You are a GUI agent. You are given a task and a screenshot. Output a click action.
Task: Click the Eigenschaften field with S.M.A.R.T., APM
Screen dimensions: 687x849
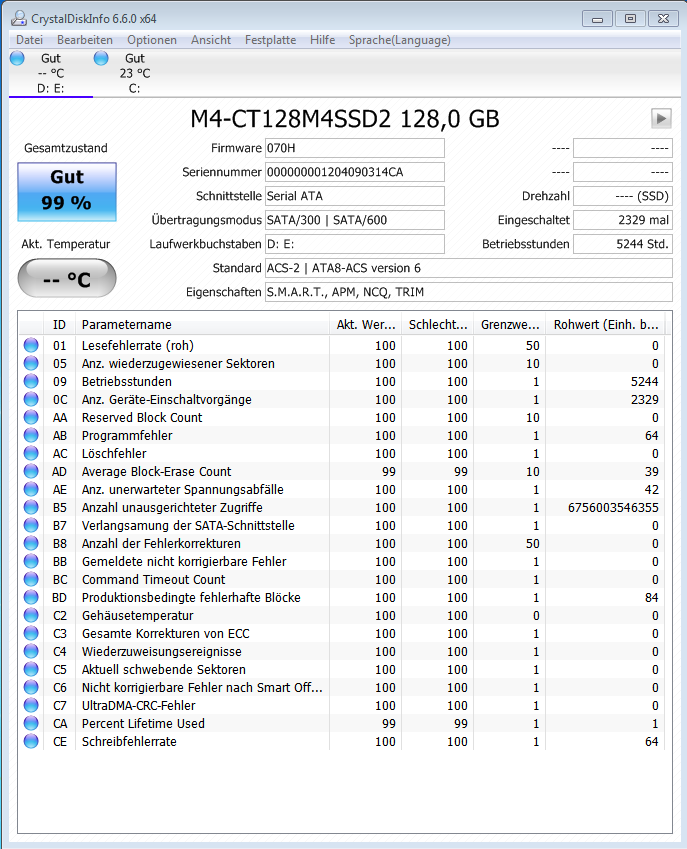[x=469, y=292]
